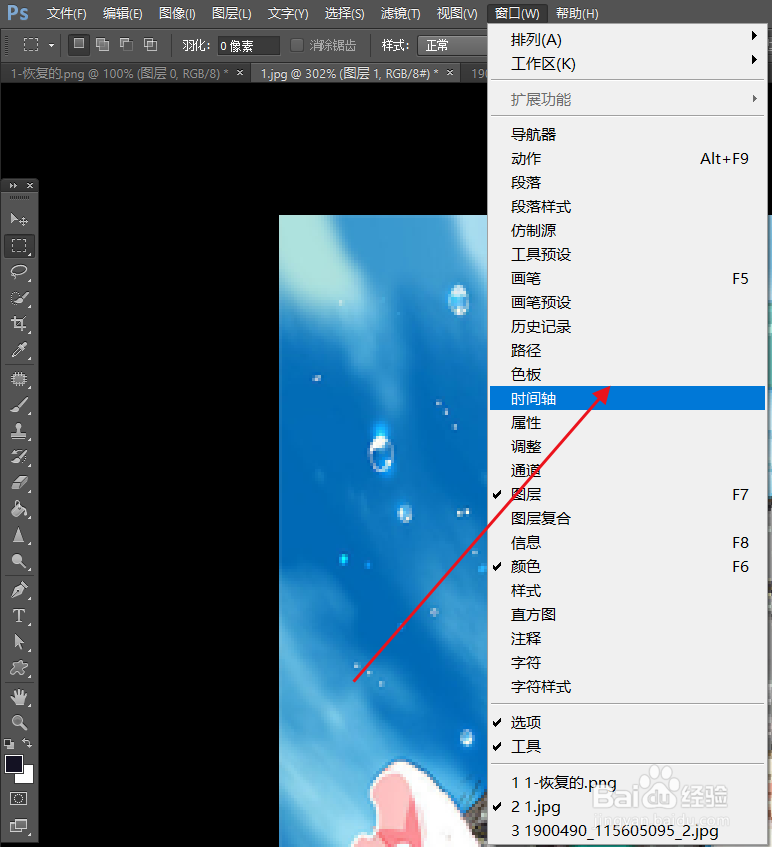772x847 pixels.
Task: Select the Hand tool
Action: coord(19,697)
